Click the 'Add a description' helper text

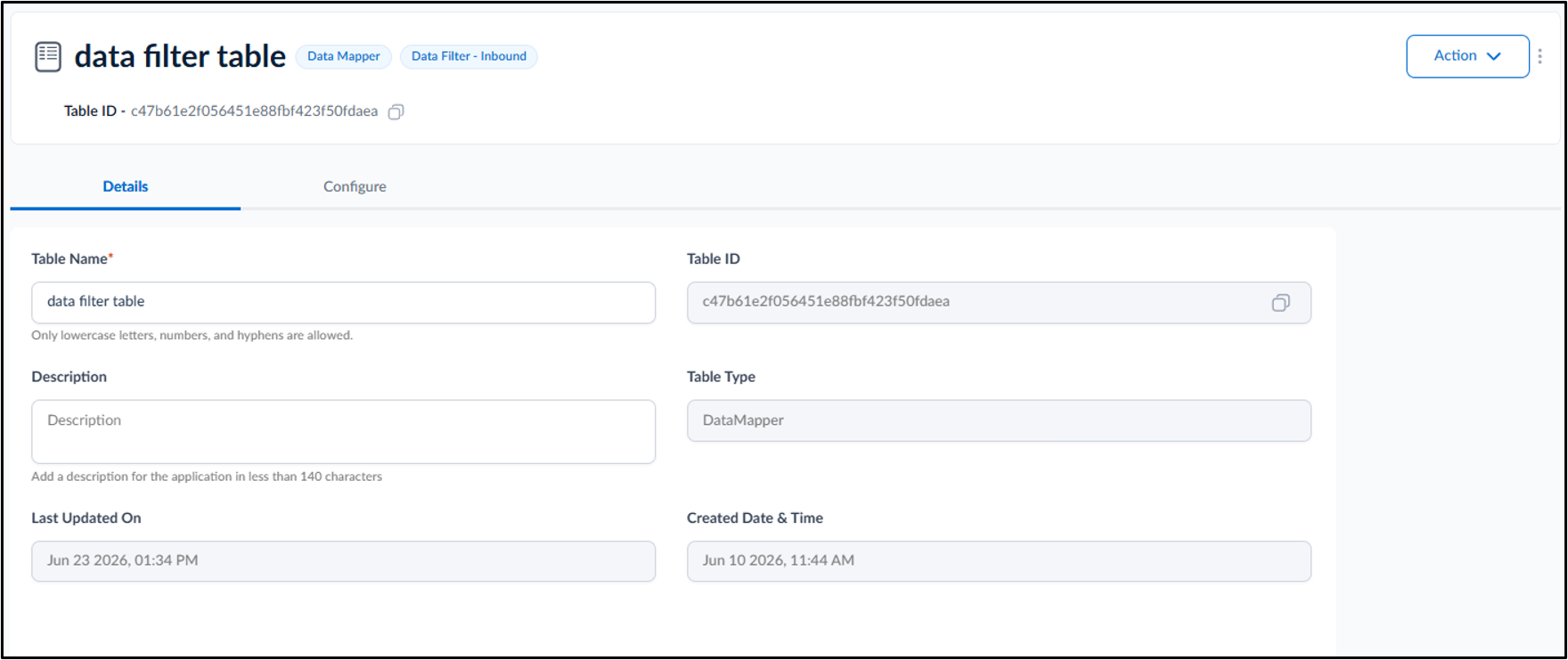[207, 477]
